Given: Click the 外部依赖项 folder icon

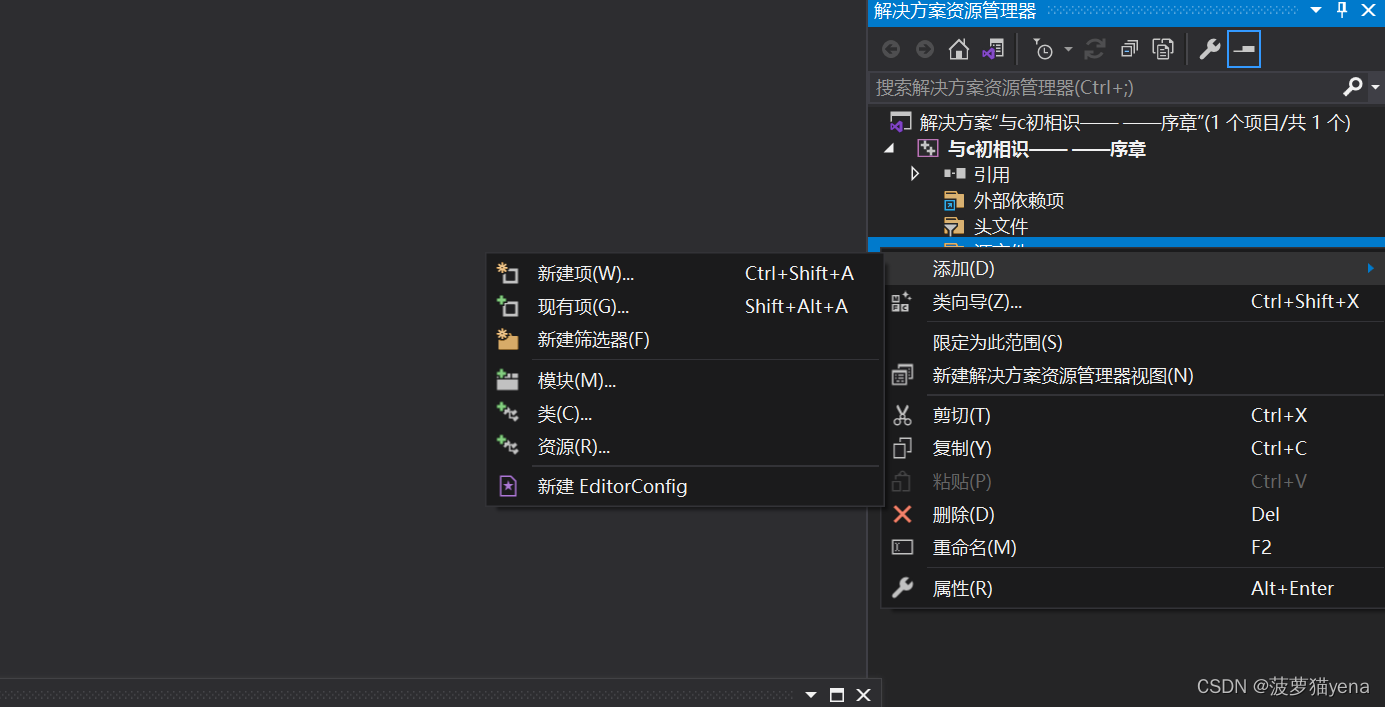Looking at the screenshot, I should click(955, 201).
